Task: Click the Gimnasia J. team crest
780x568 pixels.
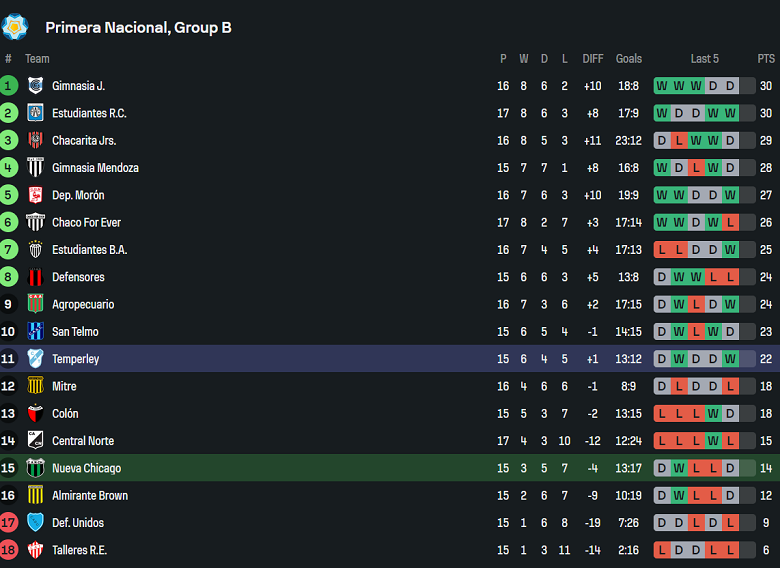Action: pos(36,86)
